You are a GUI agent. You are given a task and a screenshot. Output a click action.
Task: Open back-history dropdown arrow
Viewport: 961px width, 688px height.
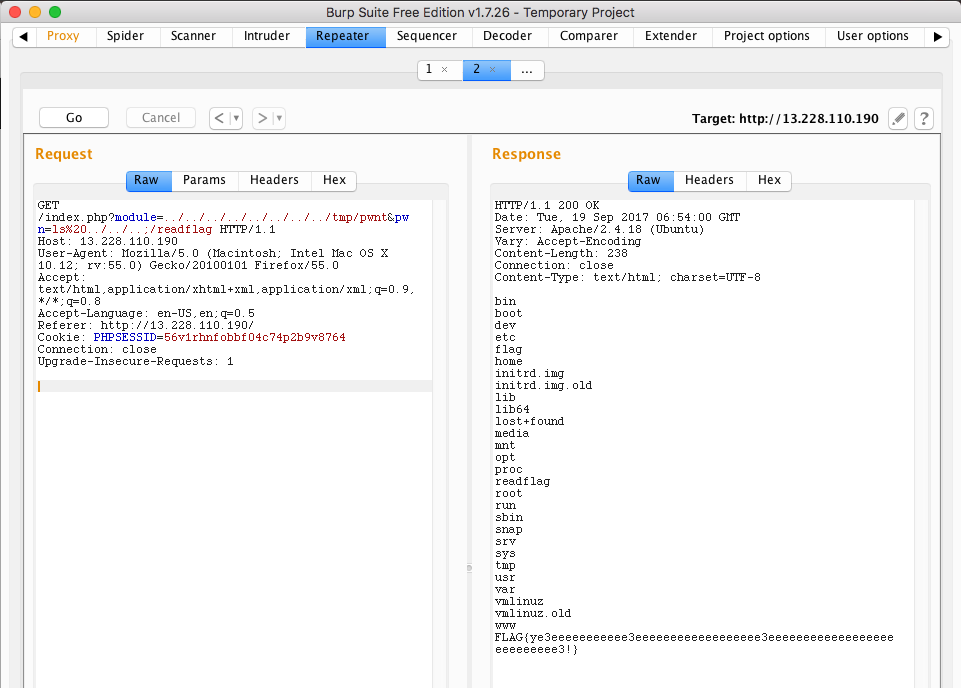[x=236, y=118]
